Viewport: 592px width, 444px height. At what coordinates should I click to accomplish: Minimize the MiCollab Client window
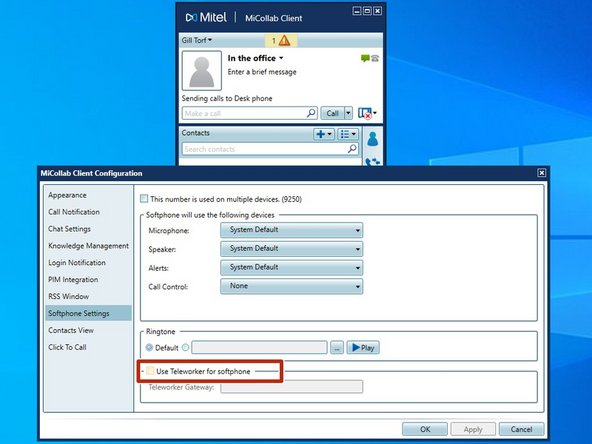click(356, 11)
